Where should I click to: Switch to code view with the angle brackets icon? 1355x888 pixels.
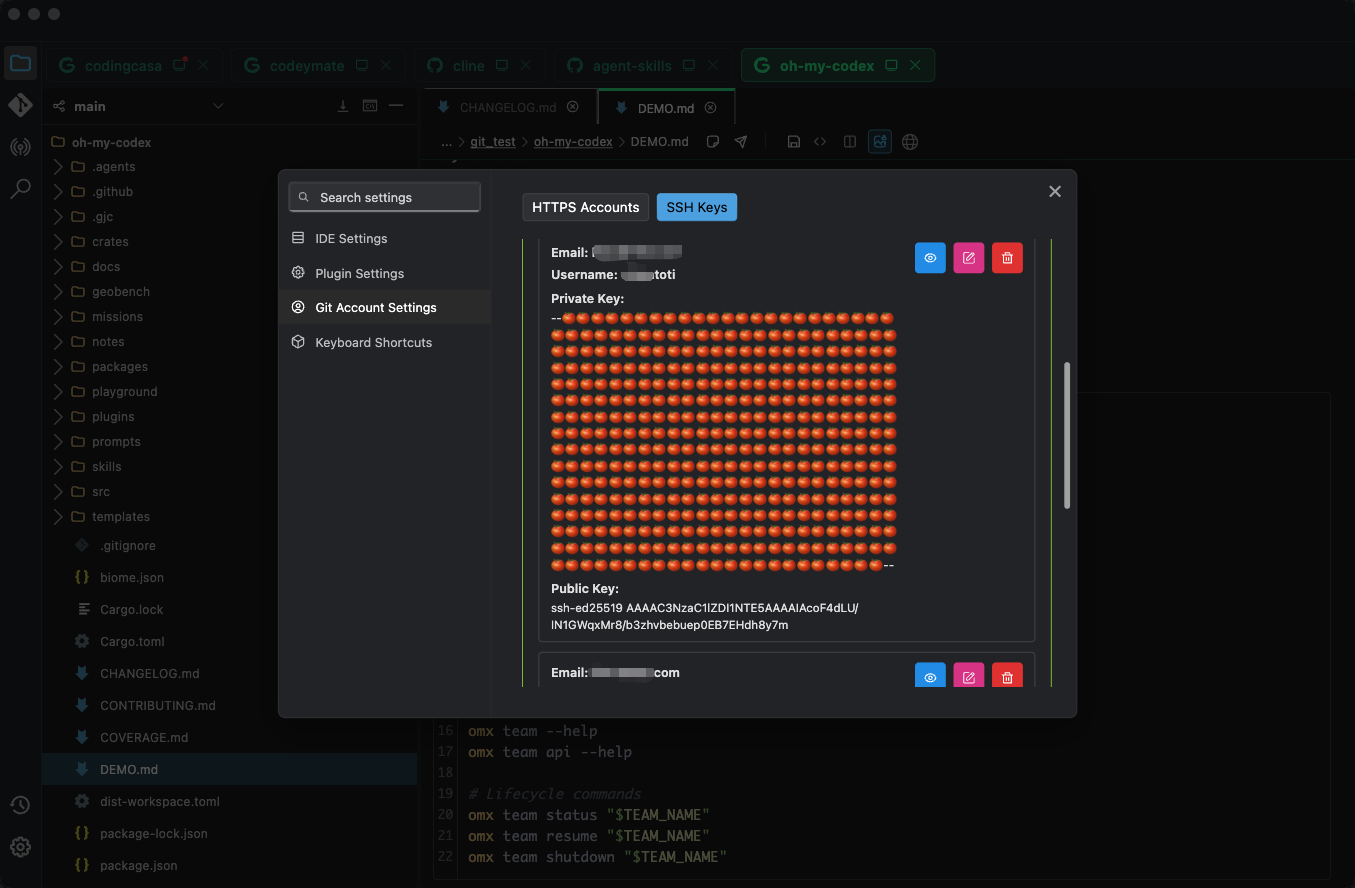pyautogui.click(x=820, y=142)
